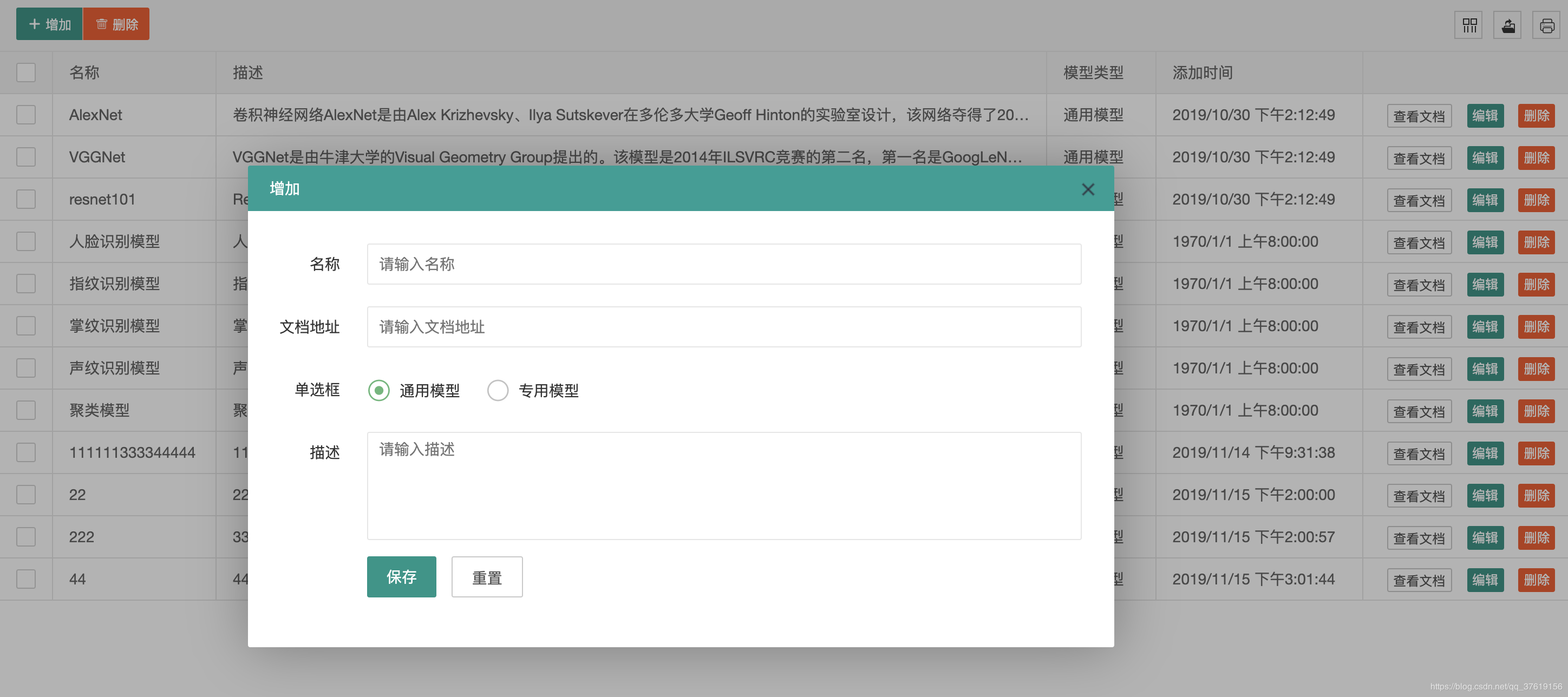
Task: Click the print icon in the toolbar
Action: [x=1546, y=25]
